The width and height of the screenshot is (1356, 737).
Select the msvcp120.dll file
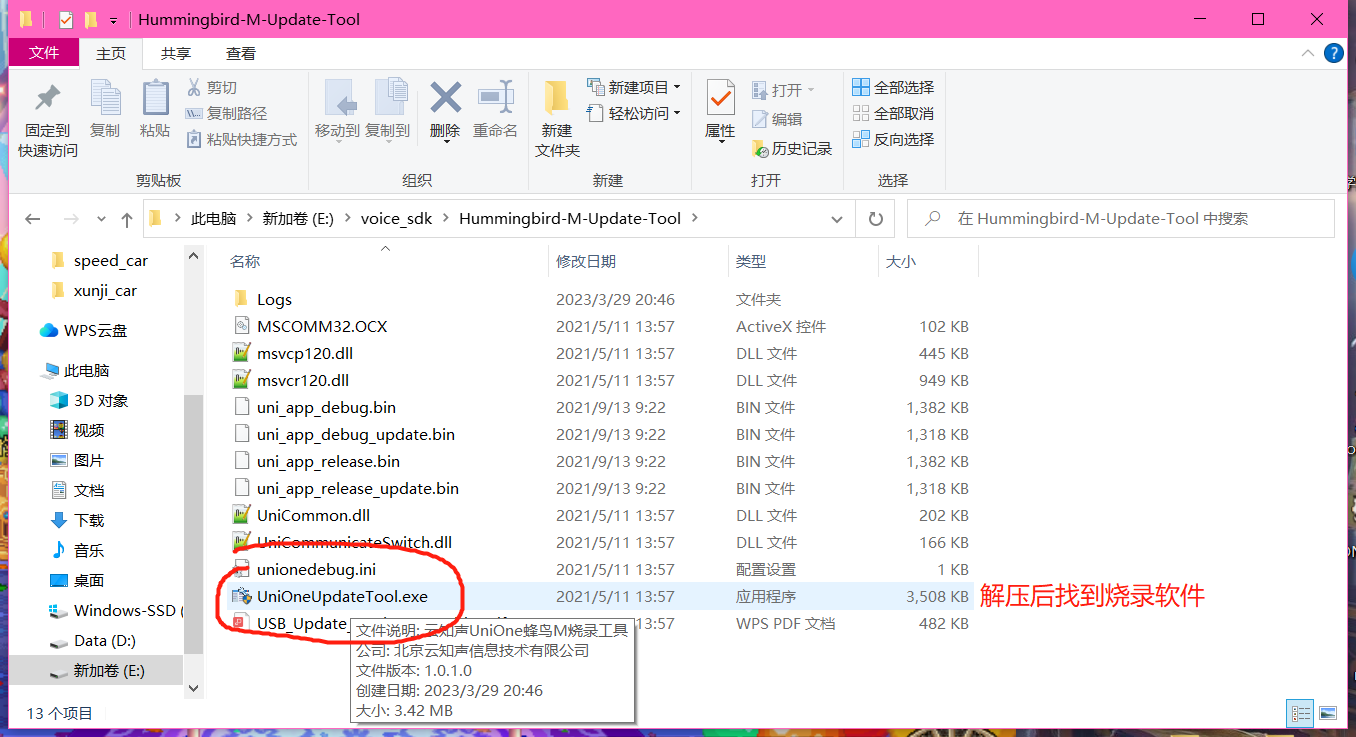click(304, 353)
